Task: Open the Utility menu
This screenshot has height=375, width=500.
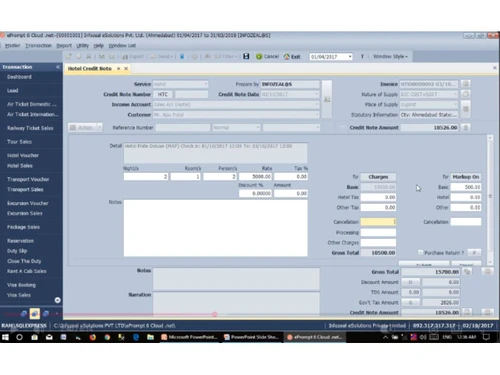Action: pos(82,45)
